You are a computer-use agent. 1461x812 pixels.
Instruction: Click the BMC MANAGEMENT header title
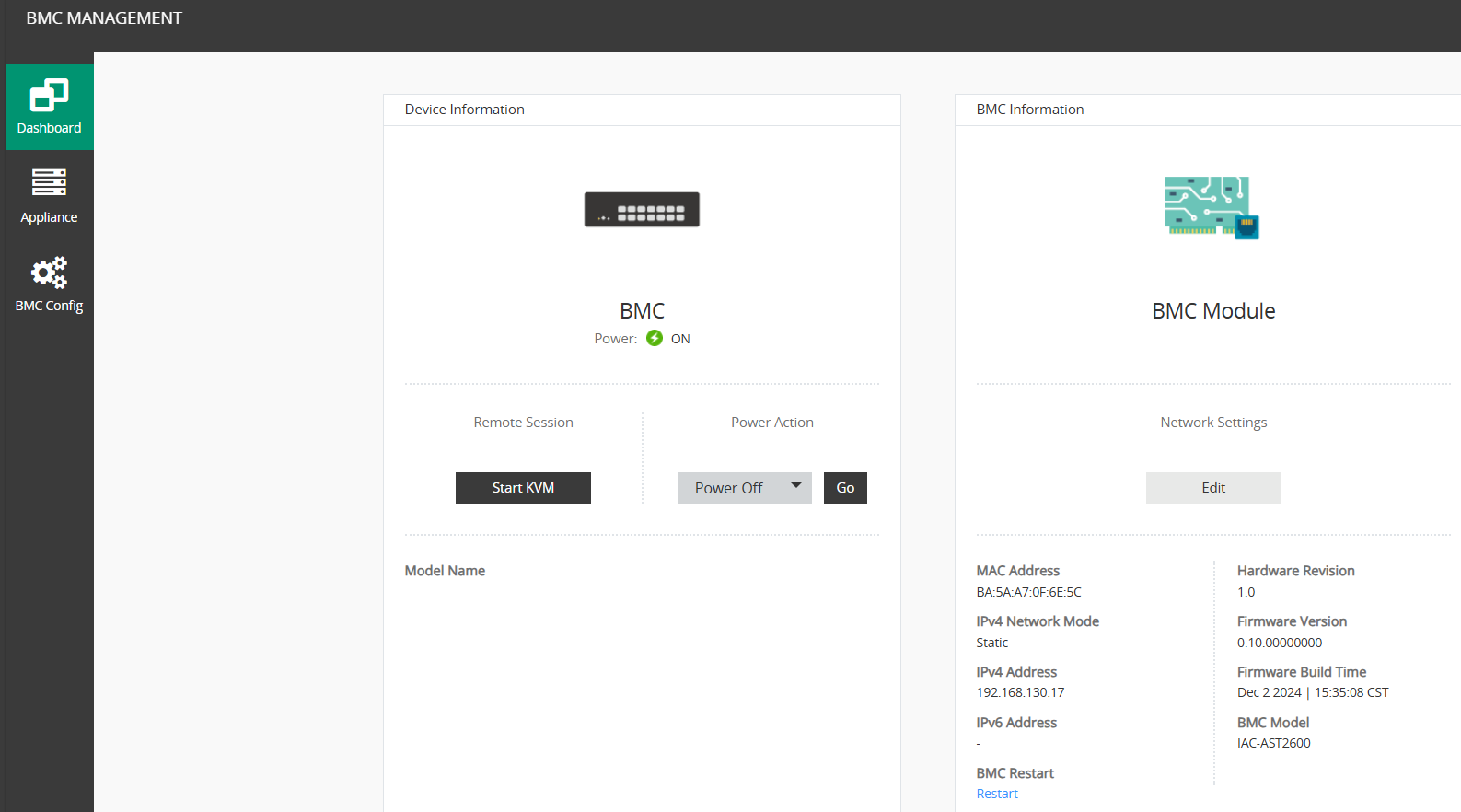click(x=104, y=18)
